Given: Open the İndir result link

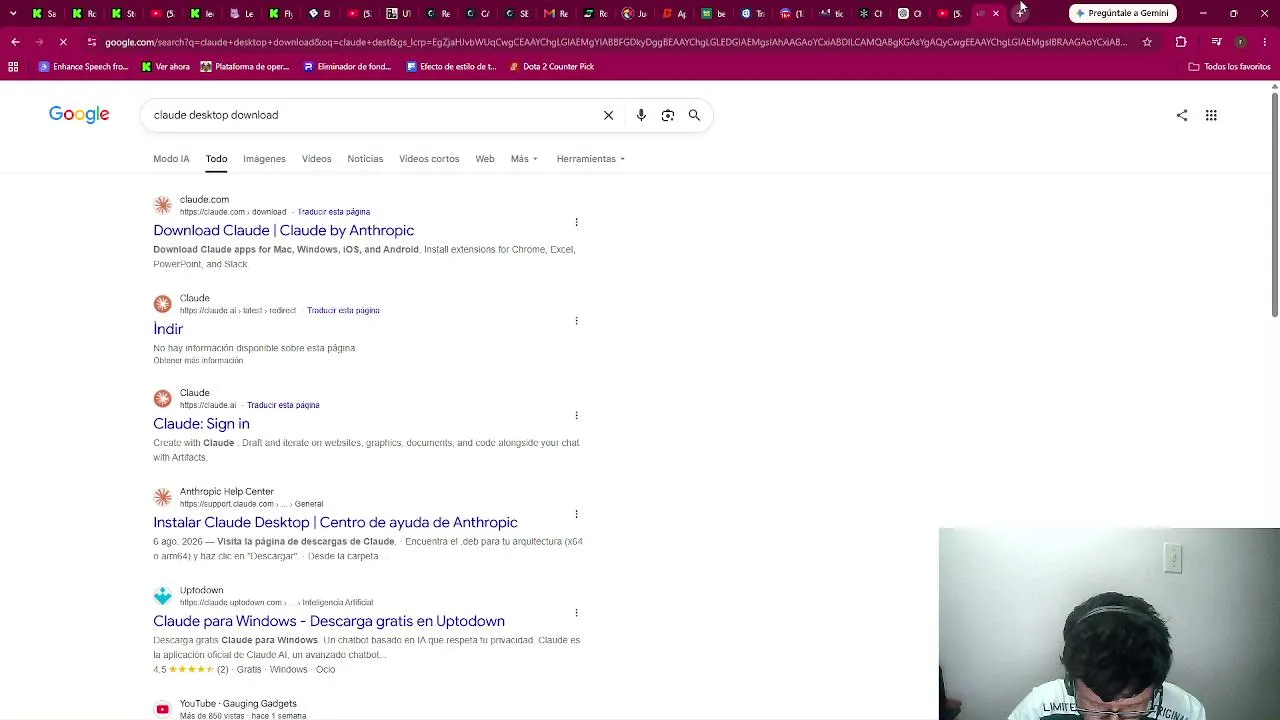Looking at the screenshot, I should pyautogui.click(x=168, y=329).
